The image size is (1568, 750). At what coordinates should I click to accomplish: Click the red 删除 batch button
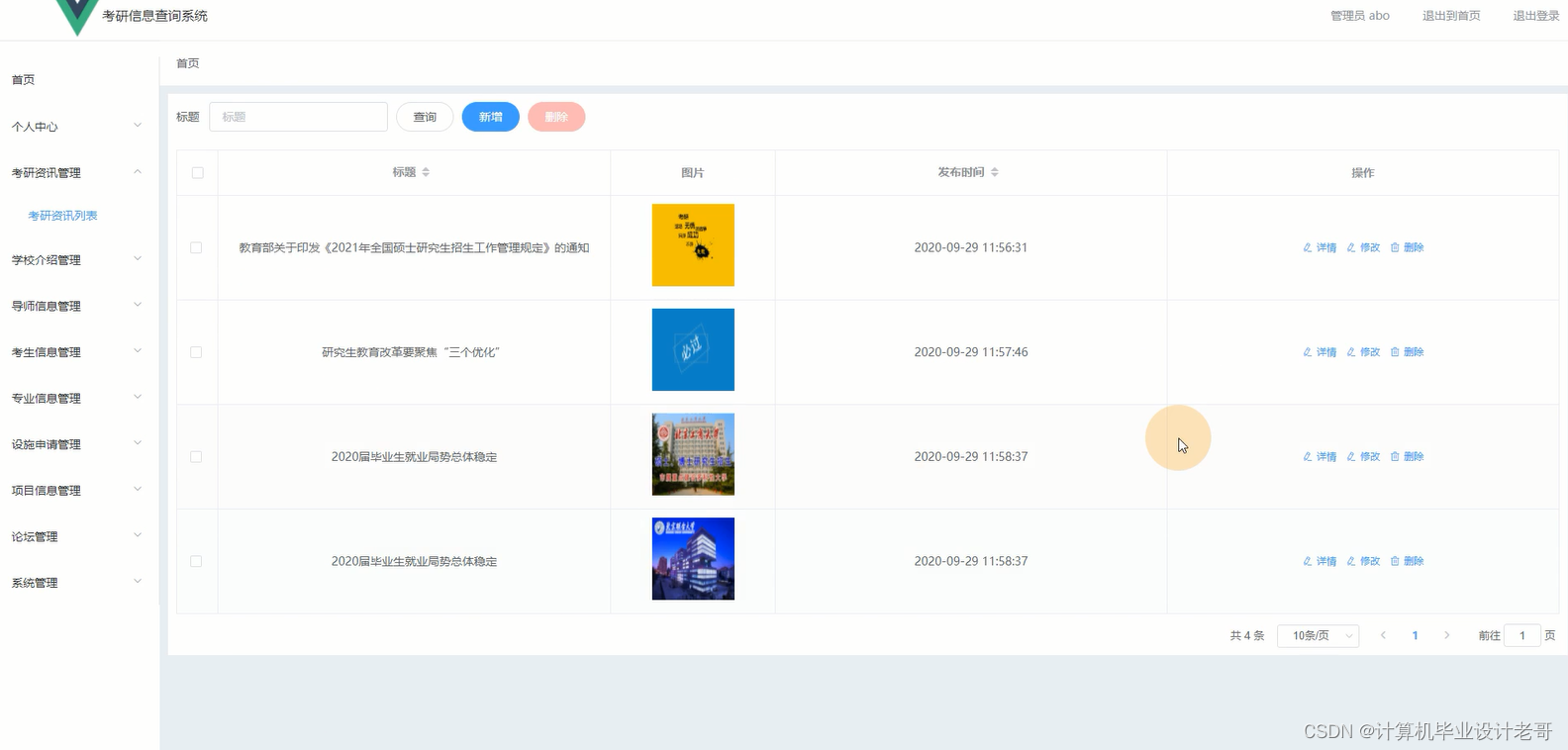coord(556,117)
